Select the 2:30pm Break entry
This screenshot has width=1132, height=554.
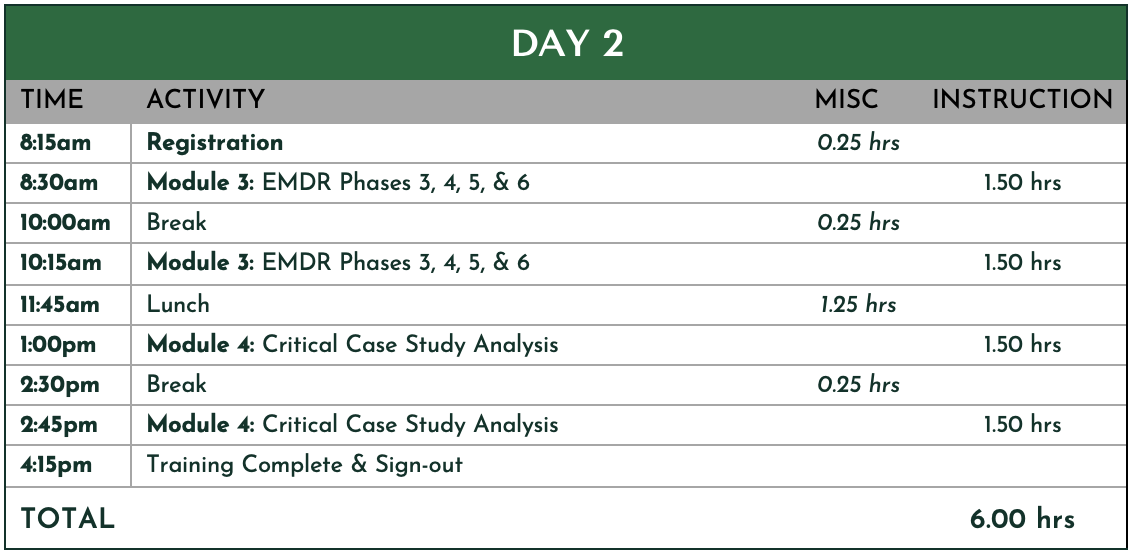(176, 384)
